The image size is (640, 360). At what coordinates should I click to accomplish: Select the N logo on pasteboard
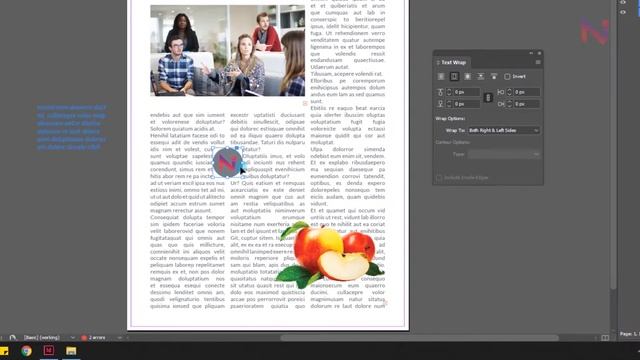(x=594, y=31)
